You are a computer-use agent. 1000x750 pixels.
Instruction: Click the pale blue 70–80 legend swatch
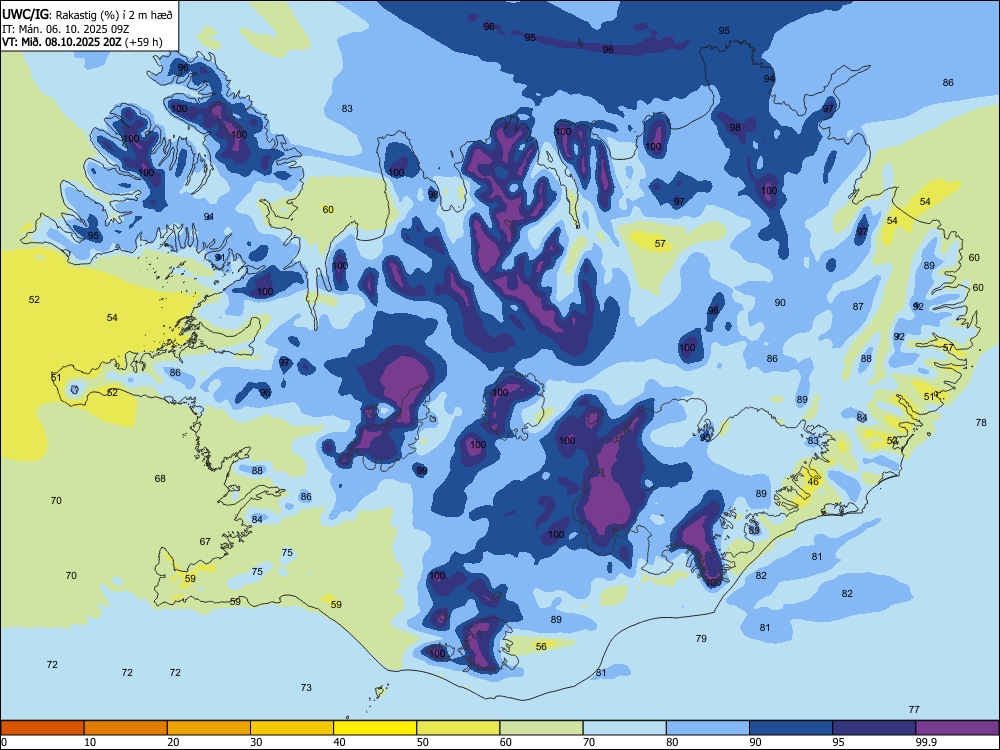(x=624, y=728)
